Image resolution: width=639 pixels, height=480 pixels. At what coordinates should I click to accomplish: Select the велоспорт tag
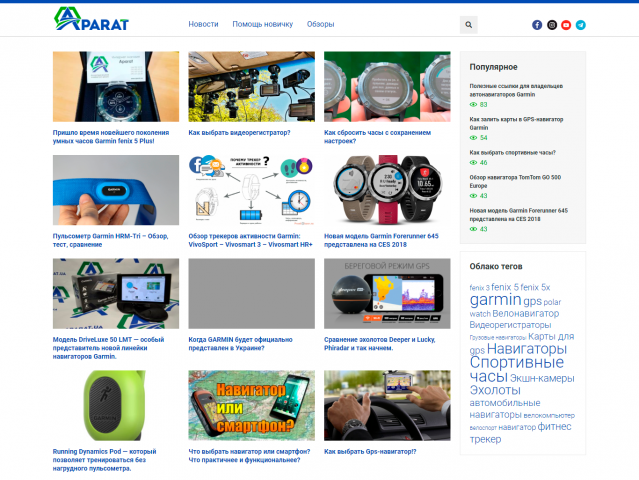point(483,428)
